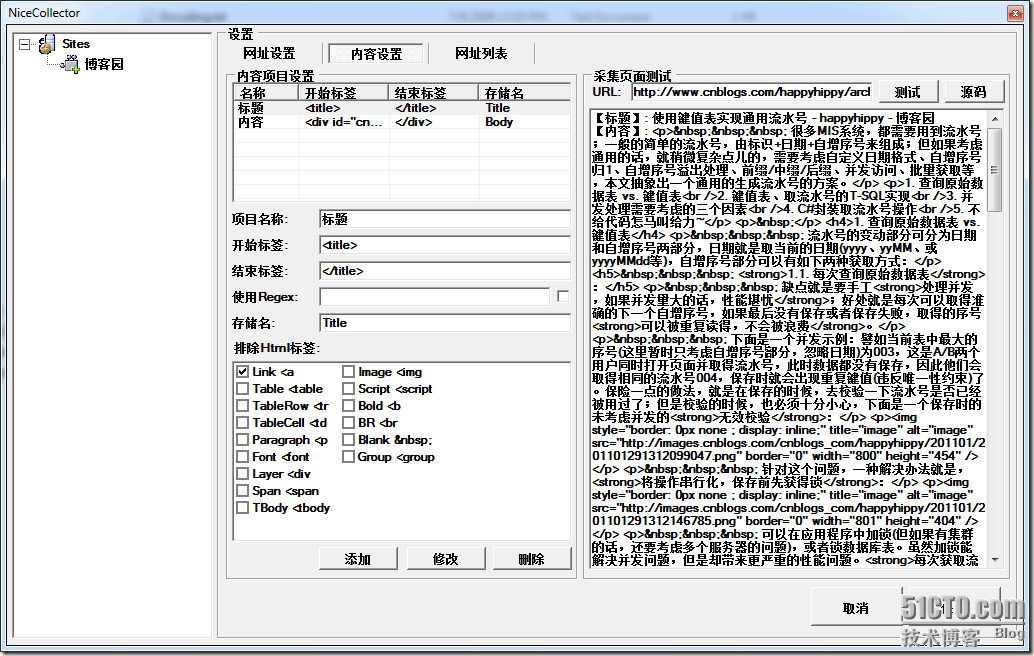Image resolution: width=1034 pixels, height=656 pixels.
Task: Check the TableCell <td checkbox
Action: pos(243,423)
